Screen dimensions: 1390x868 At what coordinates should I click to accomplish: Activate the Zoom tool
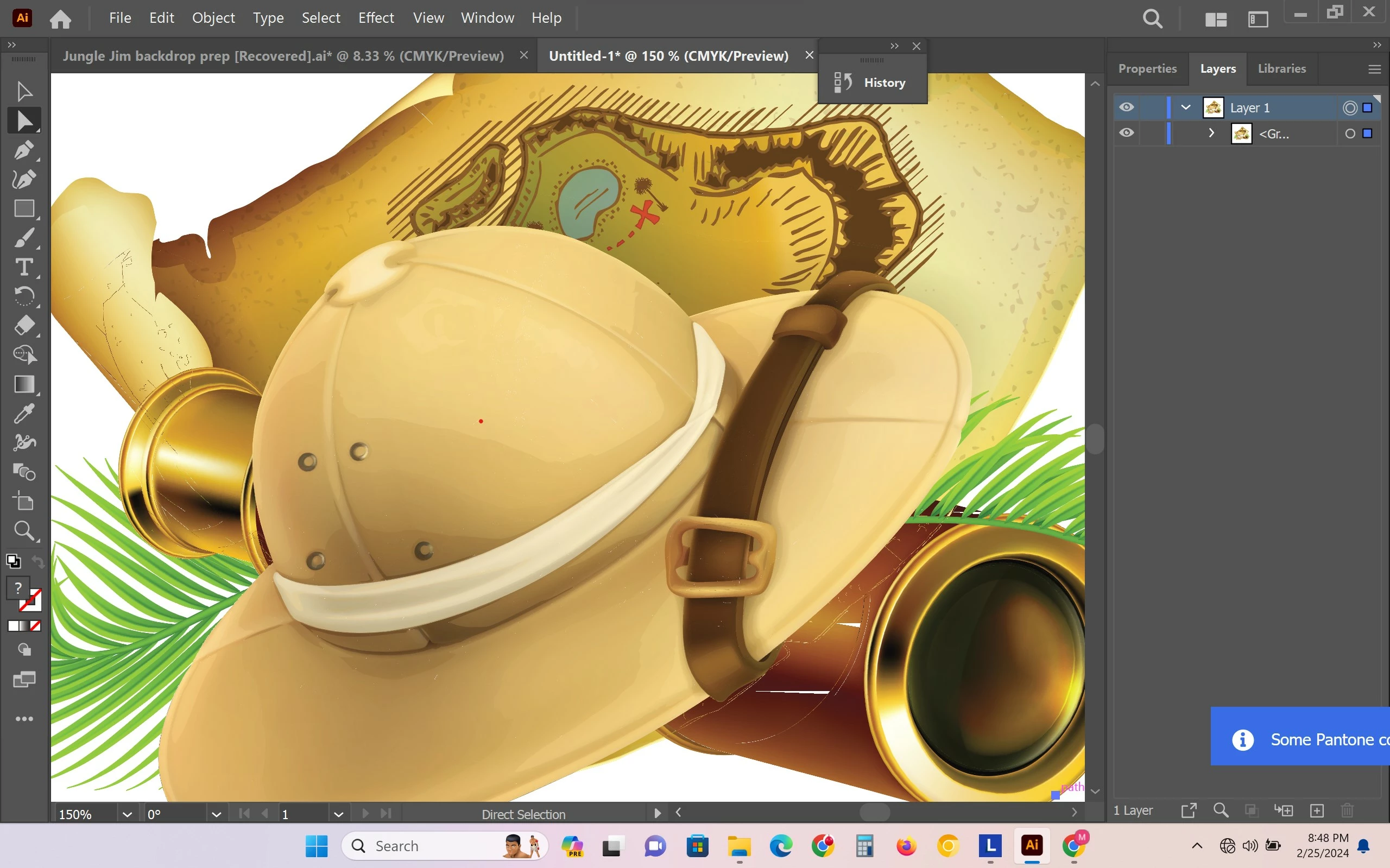23,530
